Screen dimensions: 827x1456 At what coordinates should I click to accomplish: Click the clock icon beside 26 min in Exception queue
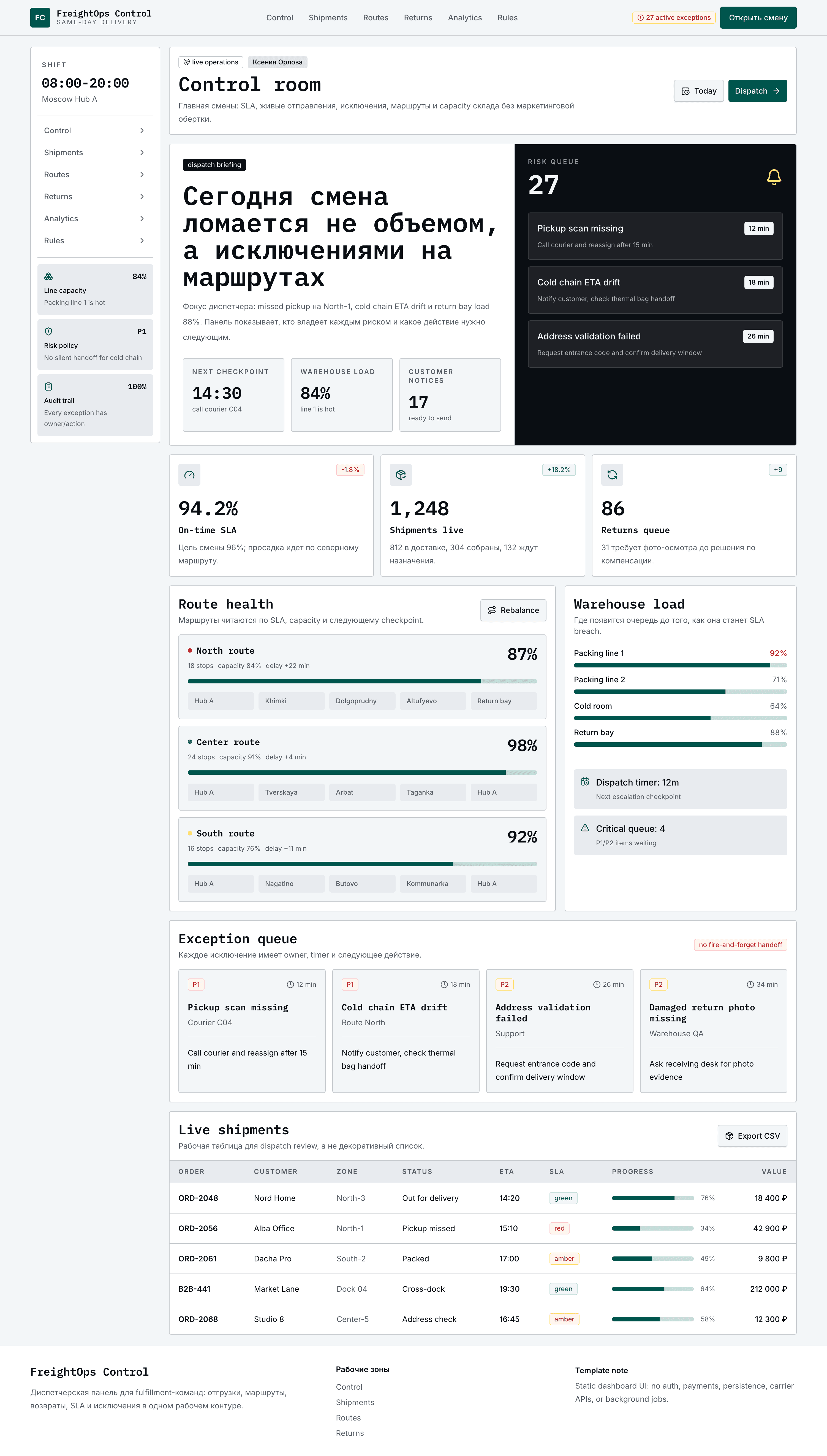pyautogui.click(x=597, y=985)
